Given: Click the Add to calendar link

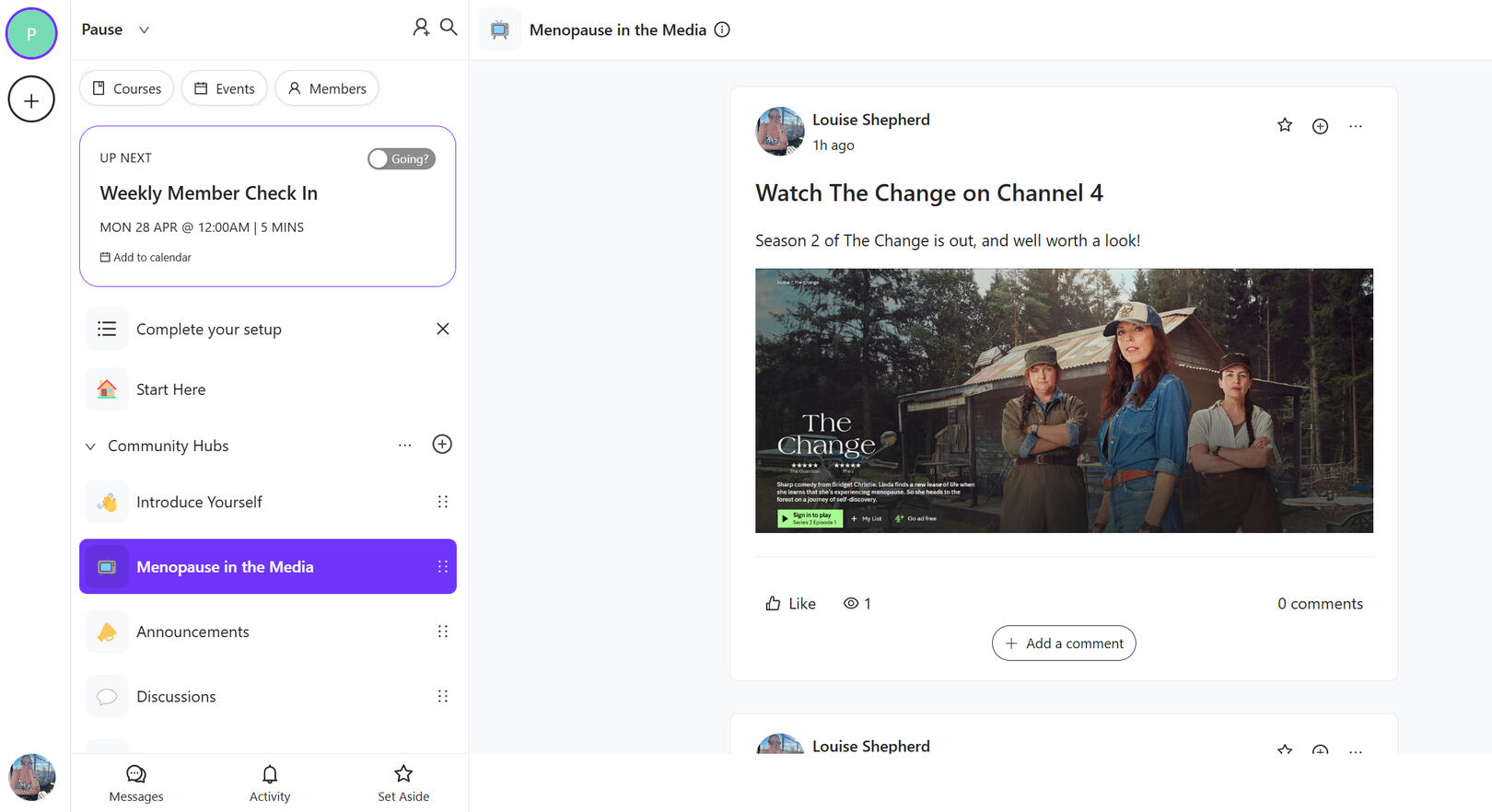Looking at the screenshot, I should (x=146, y=258).
